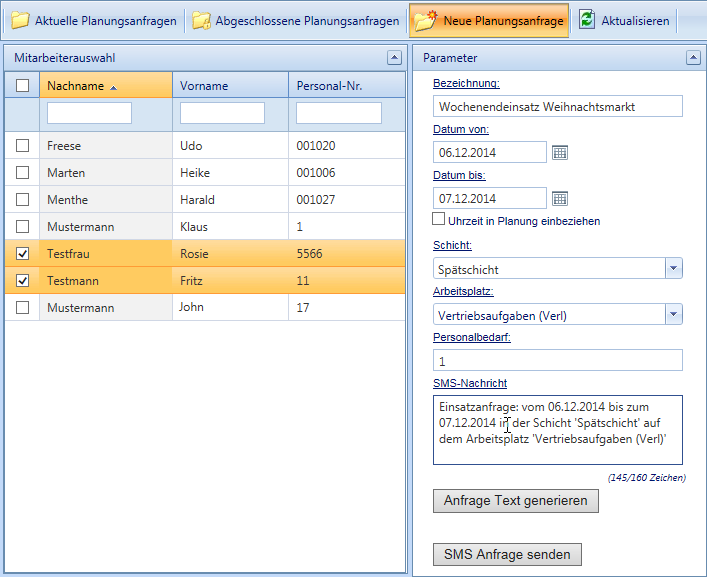Click the Datum bis field 07.12.2014
Image resolution: width=707 pixels, height=577 pixels.
pos(490,198)
